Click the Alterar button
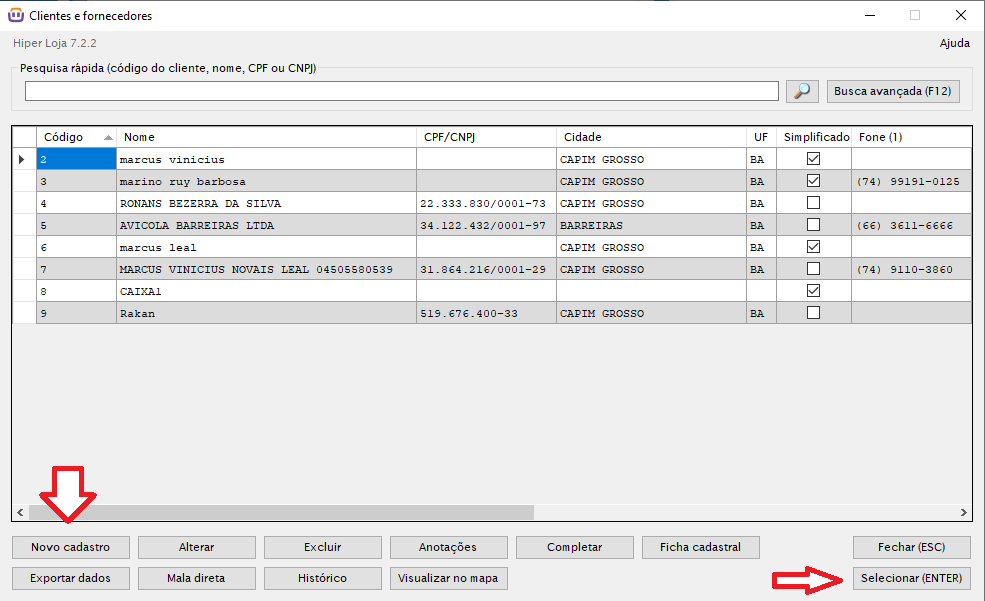 (197, 547)
